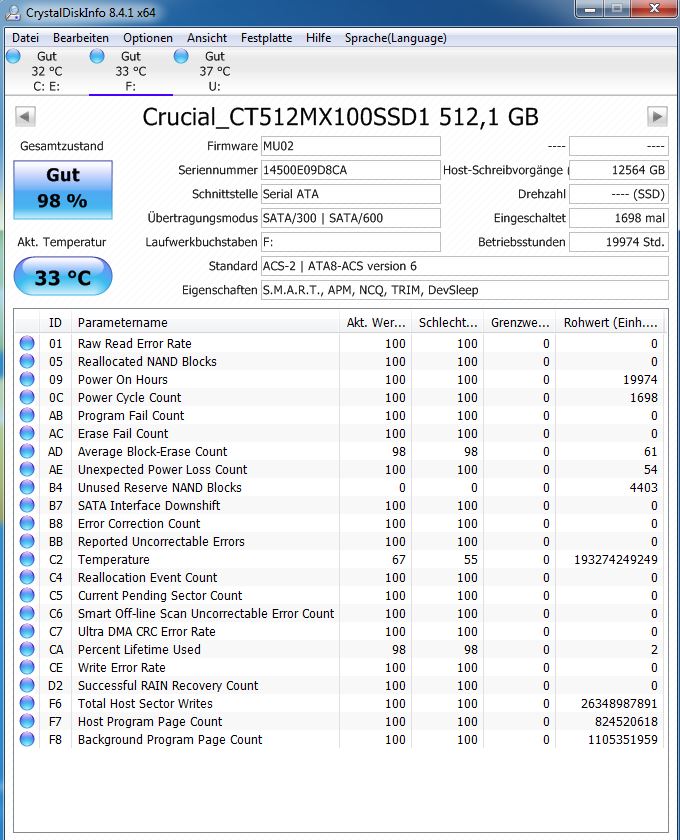The height and width of the screenshot is (840, 680).
Task: Click the raw value 26348987891
Action: tap(619, 703)
